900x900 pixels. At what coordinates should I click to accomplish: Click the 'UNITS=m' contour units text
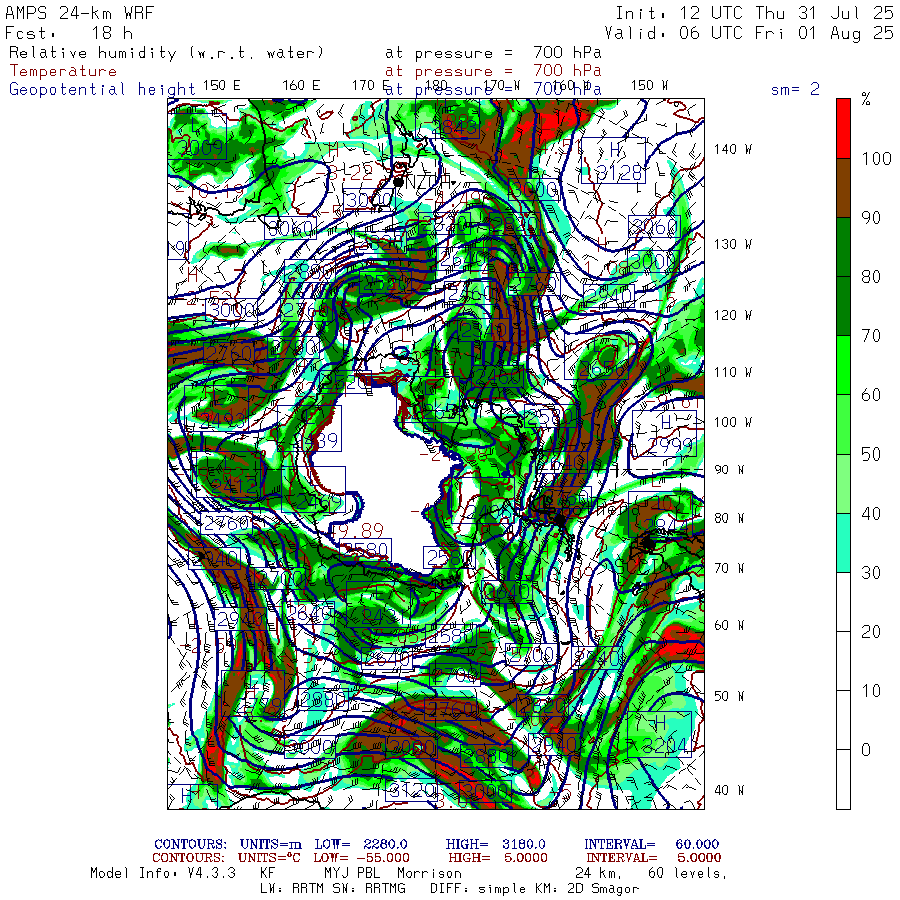coord(271,844)
